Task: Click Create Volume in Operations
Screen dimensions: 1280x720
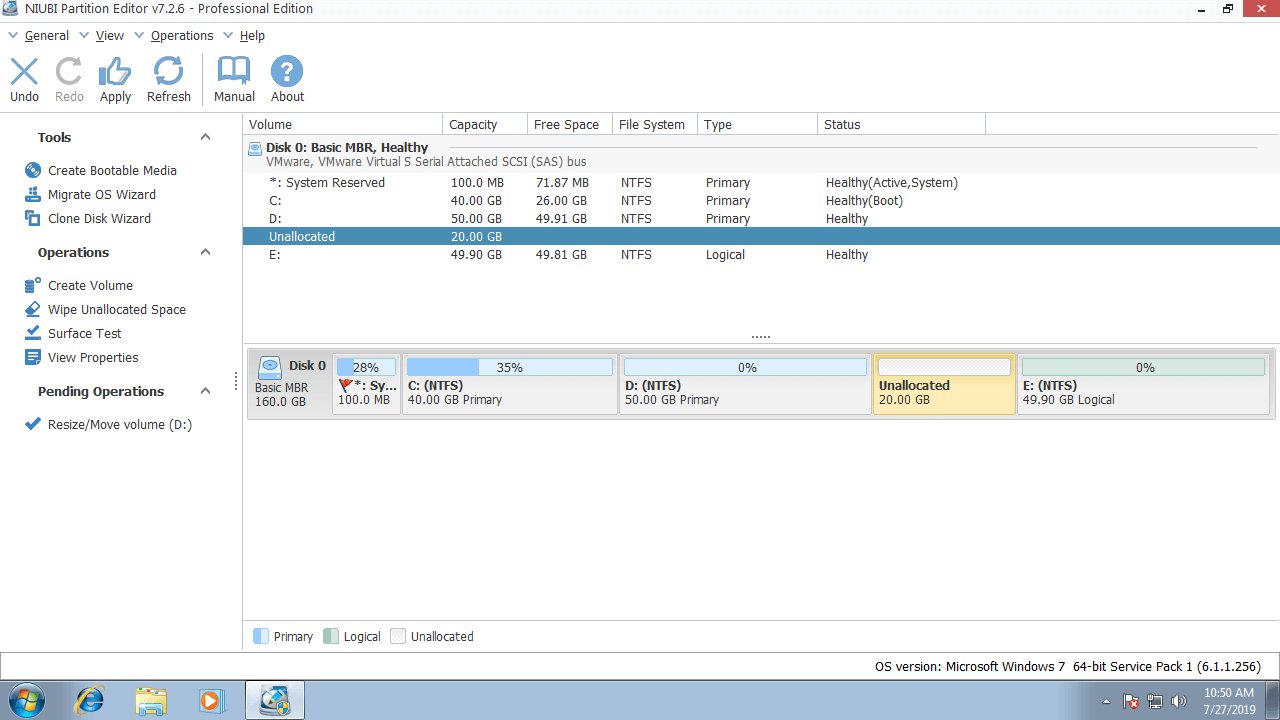Action: [x=90, y=286]
